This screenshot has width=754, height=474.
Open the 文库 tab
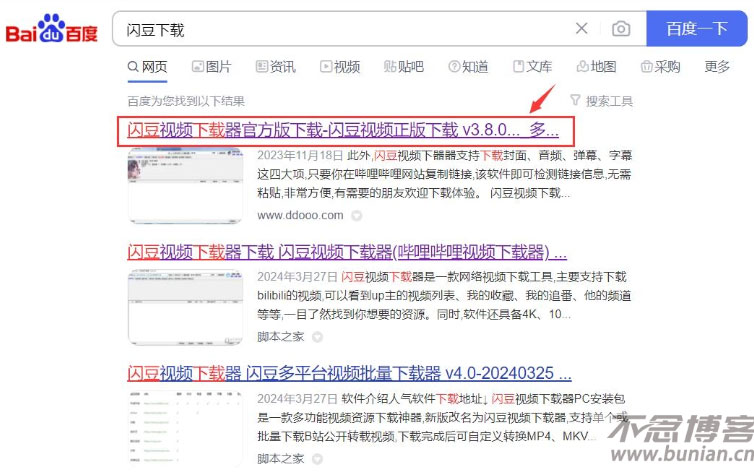[532, 66]
